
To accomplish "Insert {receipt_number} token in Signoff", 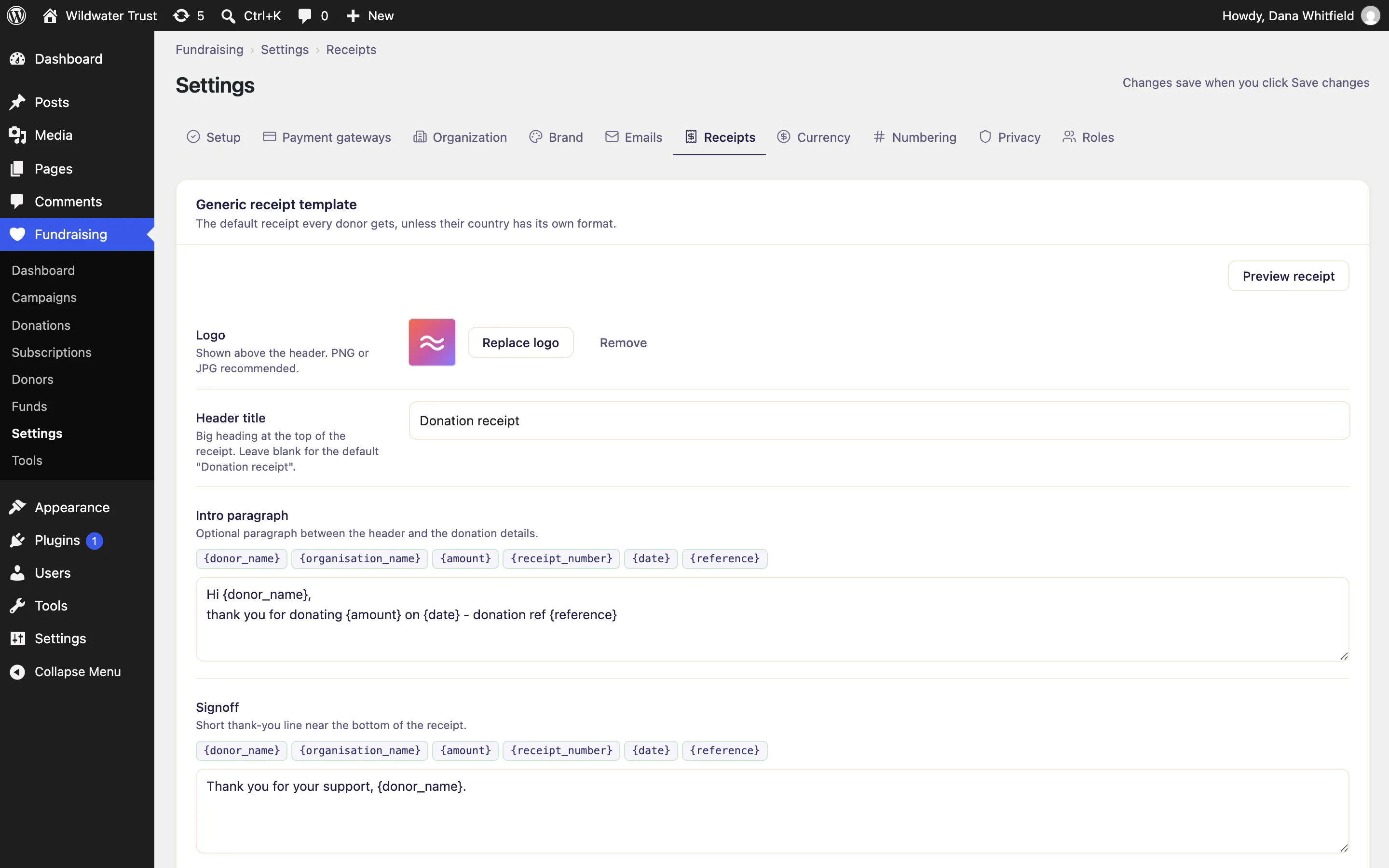I will pos(561,750).
